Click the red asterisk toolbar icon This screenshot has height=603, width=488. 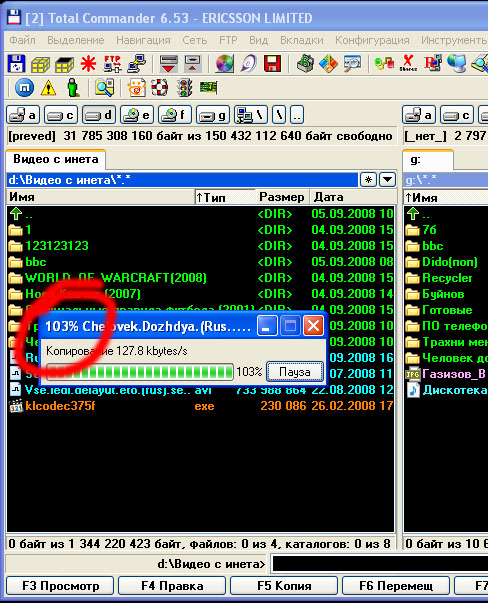(x=88, y=63)
